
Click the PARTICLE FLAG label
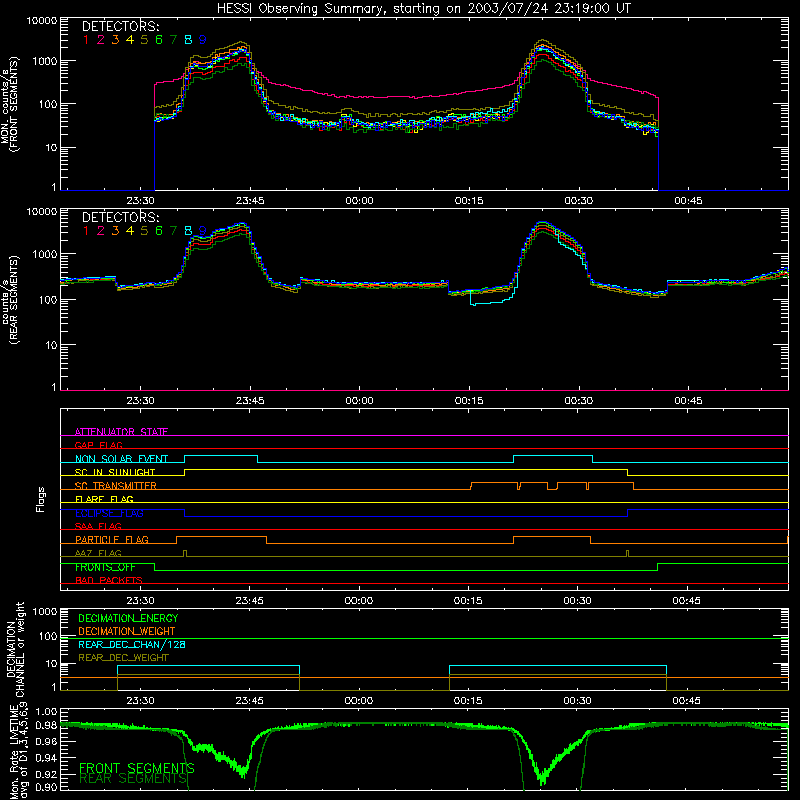click(112, 539)
